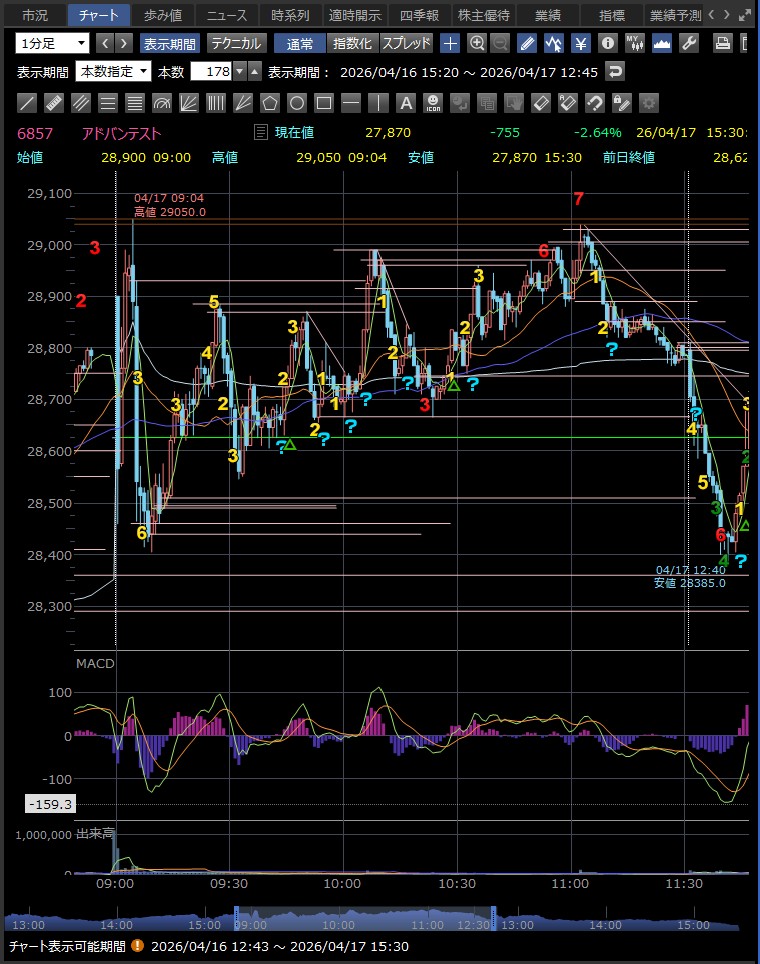
Task: Select the trend line drawing tool
Action: [x=28, y=103]
